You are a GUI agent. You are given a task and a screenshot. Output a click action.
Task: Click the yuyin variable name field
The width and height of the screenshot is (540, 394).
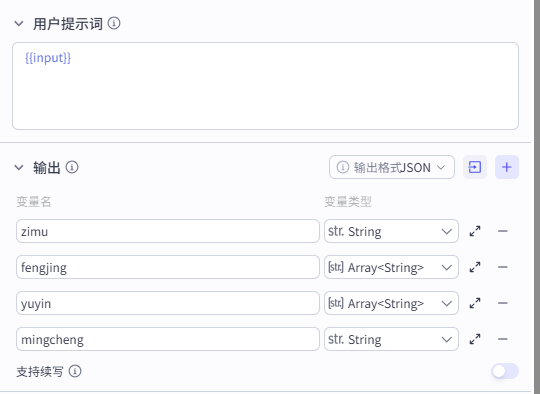pos(168,303)
